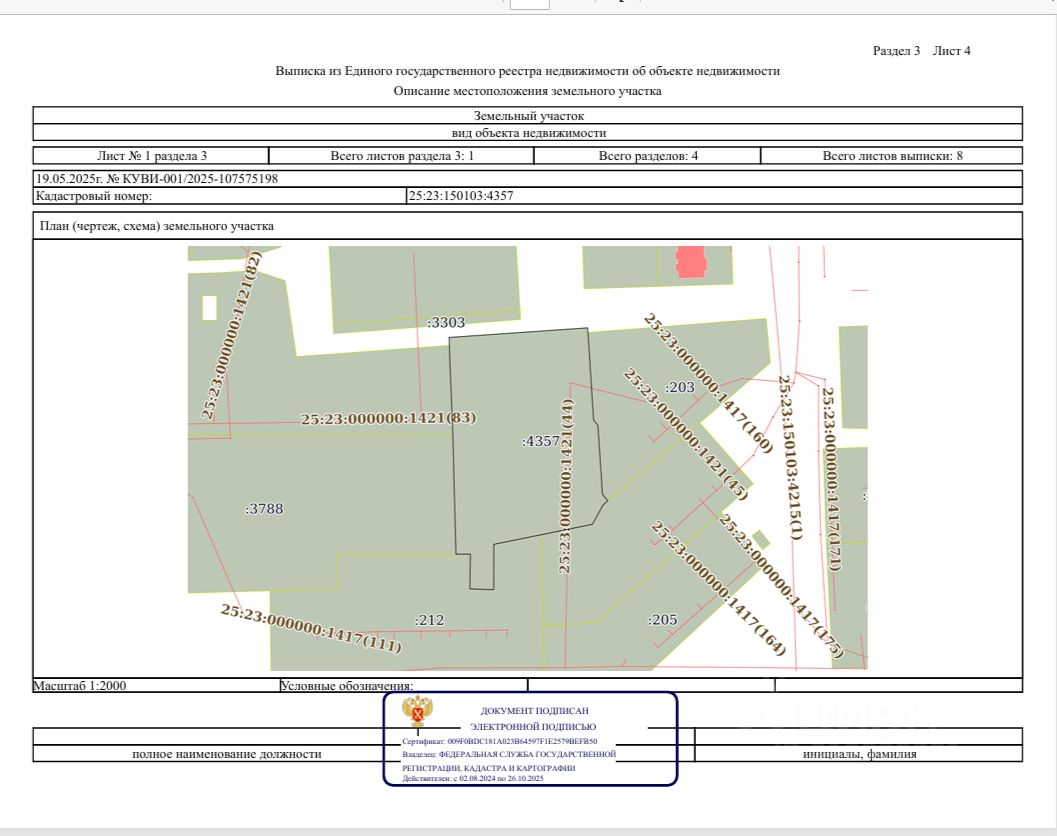This screenshot has width=1057, height=836.
Task: Click request number 'КУВИ-001/2025-107575198' row
Action: (x=528, y=179)
